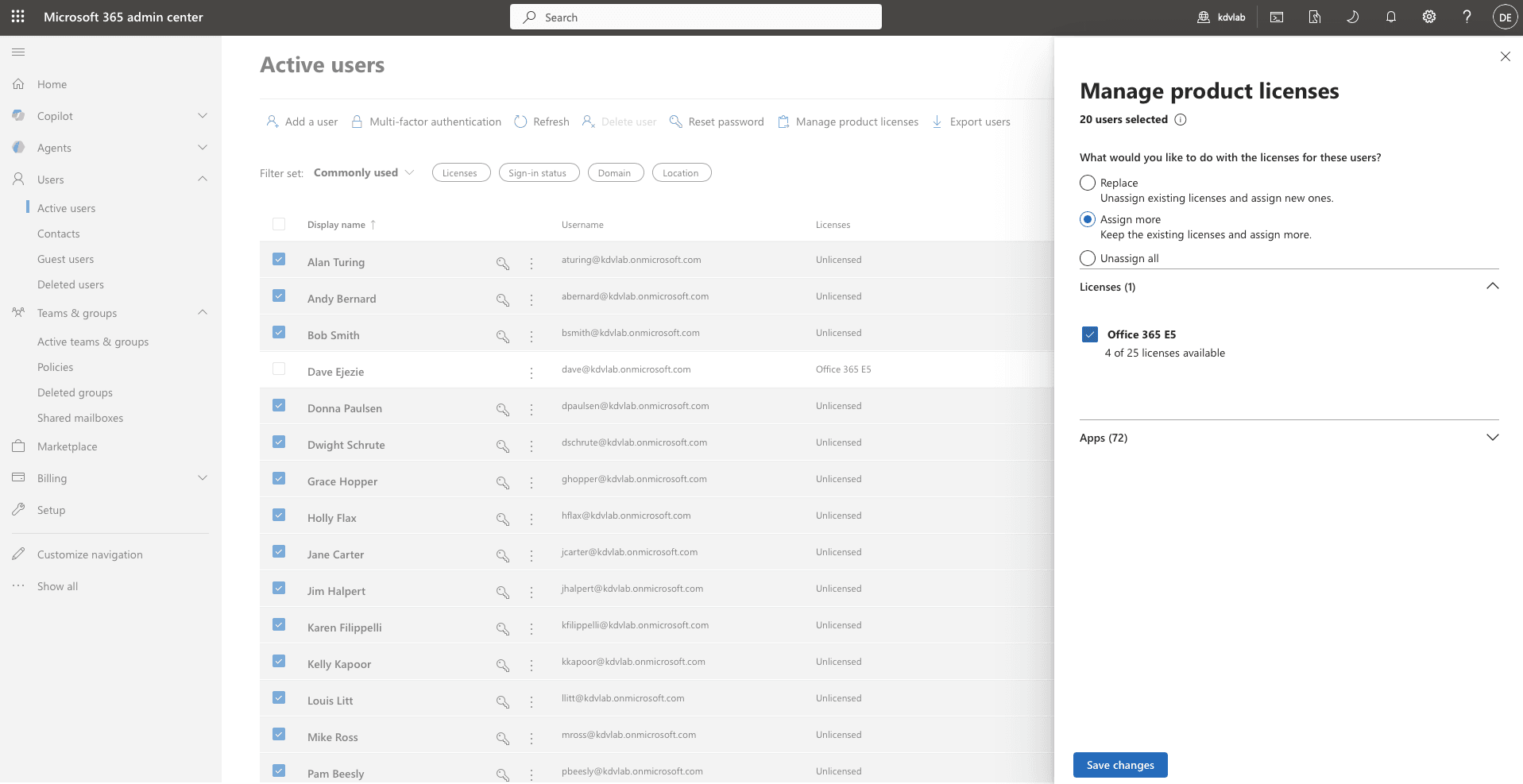Open Setup in navigation
The image size is (1523, 784).
click(51, 510)
